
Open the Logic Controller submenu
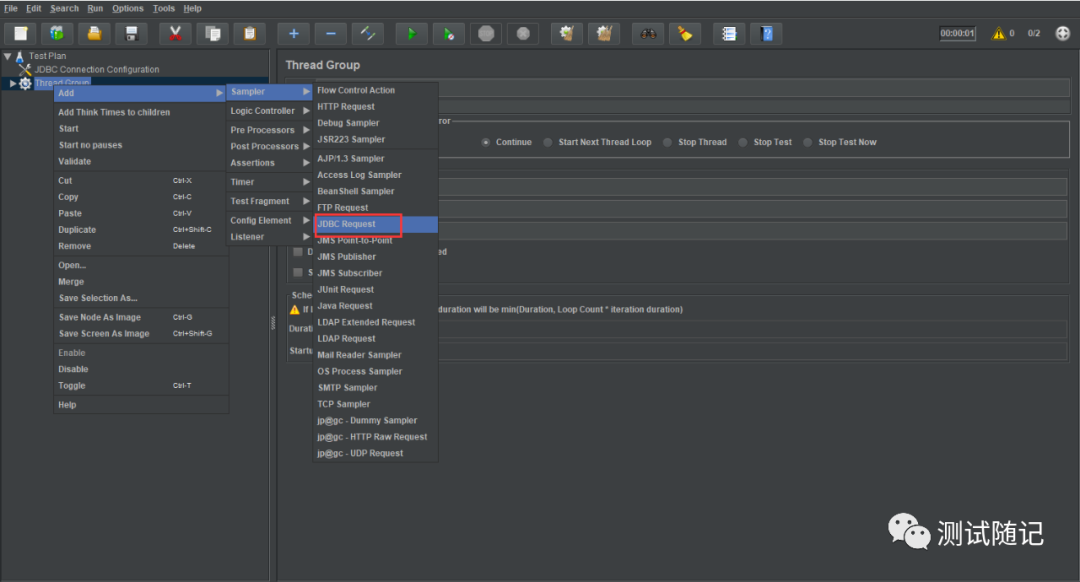tap(269, 111)
